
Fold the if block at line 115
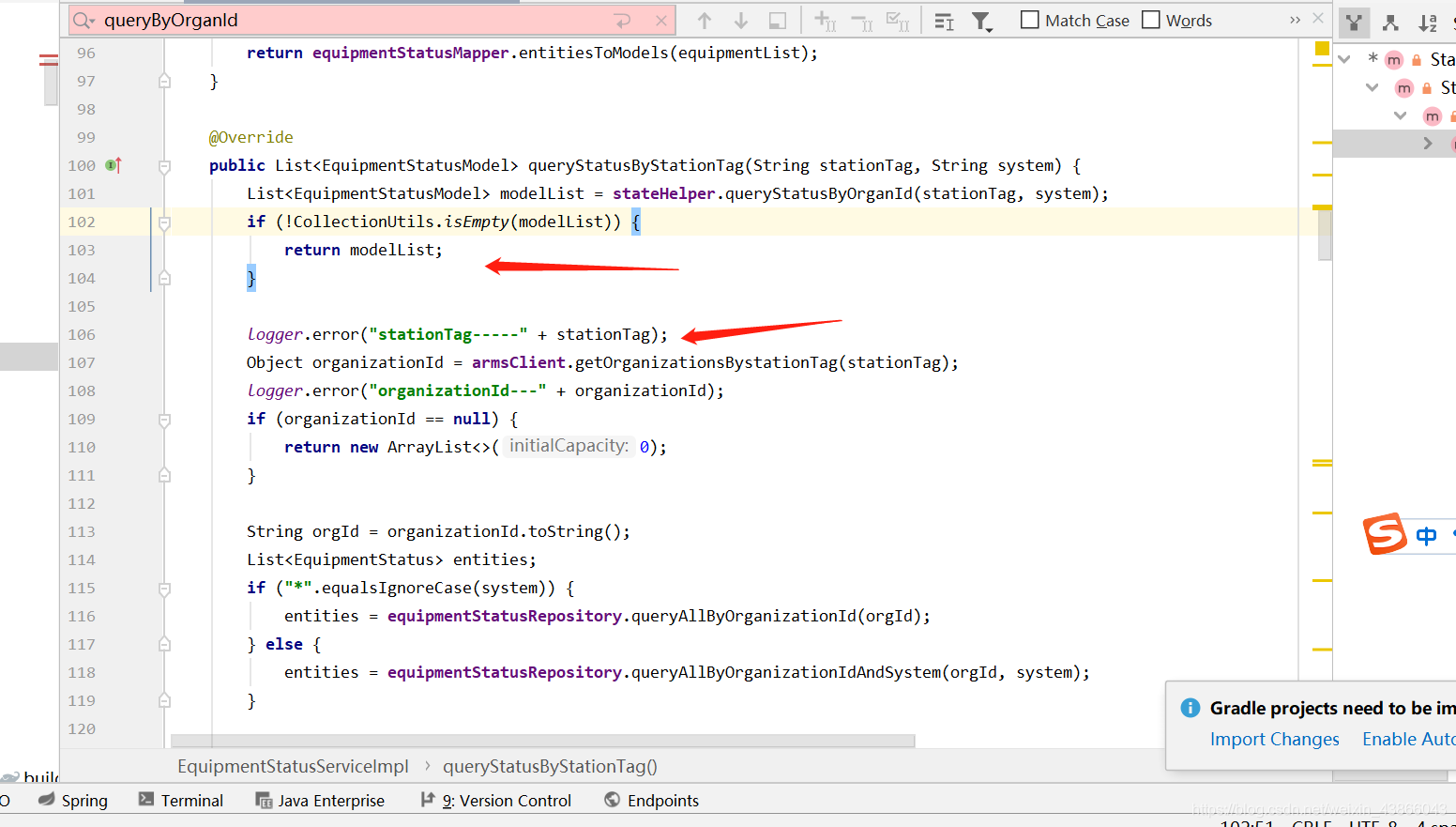coord(164,589)
